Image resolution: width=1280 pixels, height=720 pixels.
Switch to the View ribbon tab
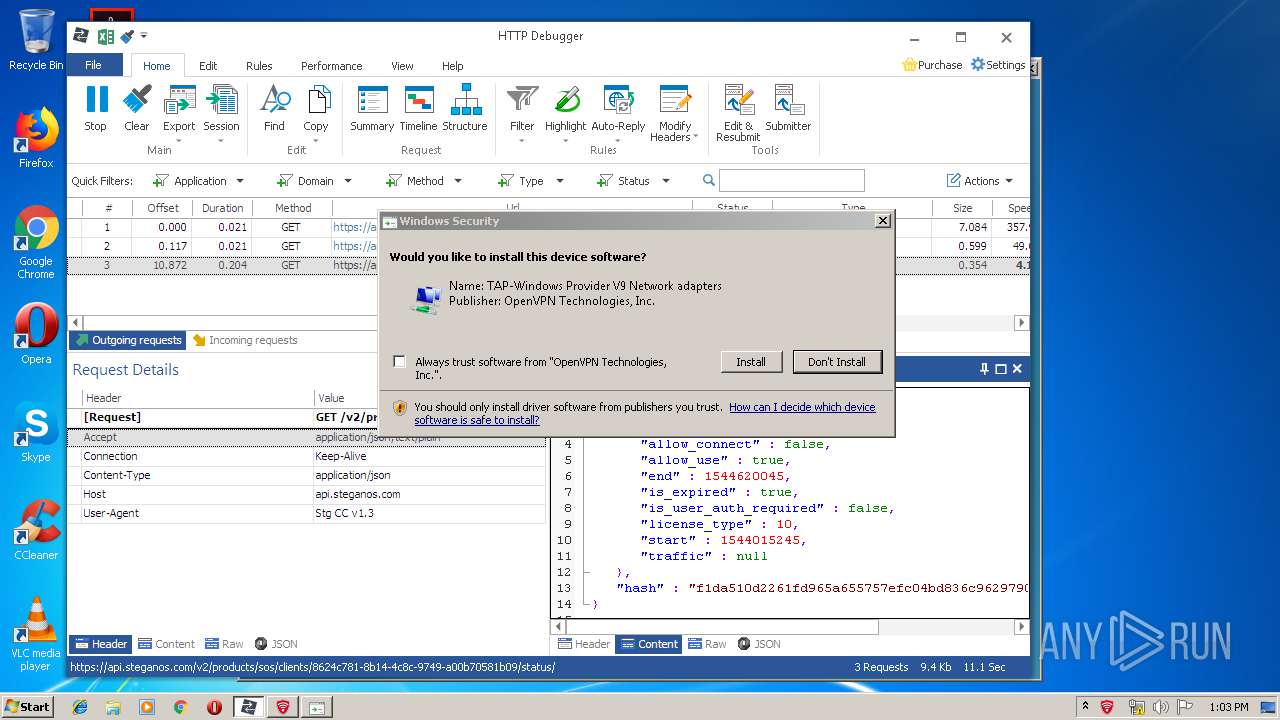402,66
